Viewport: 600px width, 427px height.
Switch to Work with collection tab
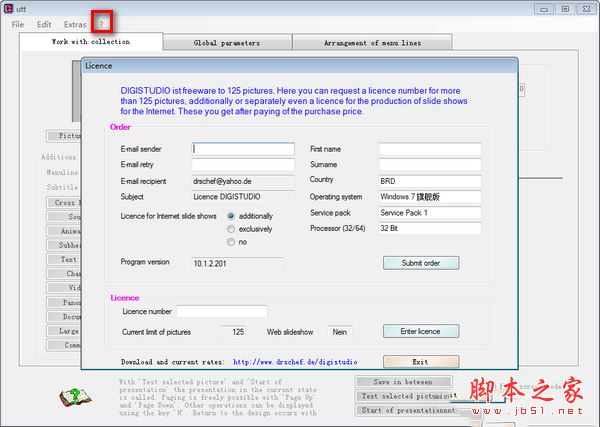[91, 42]
